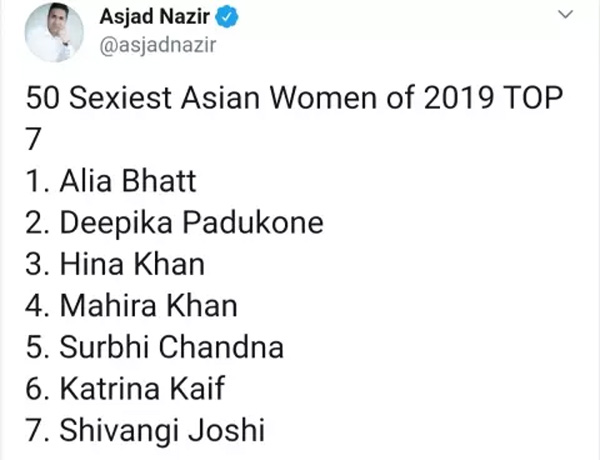Click the word 'Women' in the tweet
Image resolution: width=600 pixels, height=460 pixels.
[323, 98]
